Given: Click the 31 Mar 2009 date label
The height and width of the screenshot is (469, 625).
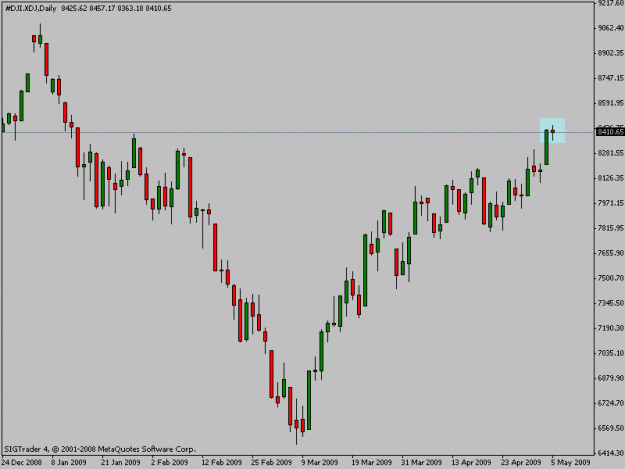Looking at the screenshot, I should [422, 463].
